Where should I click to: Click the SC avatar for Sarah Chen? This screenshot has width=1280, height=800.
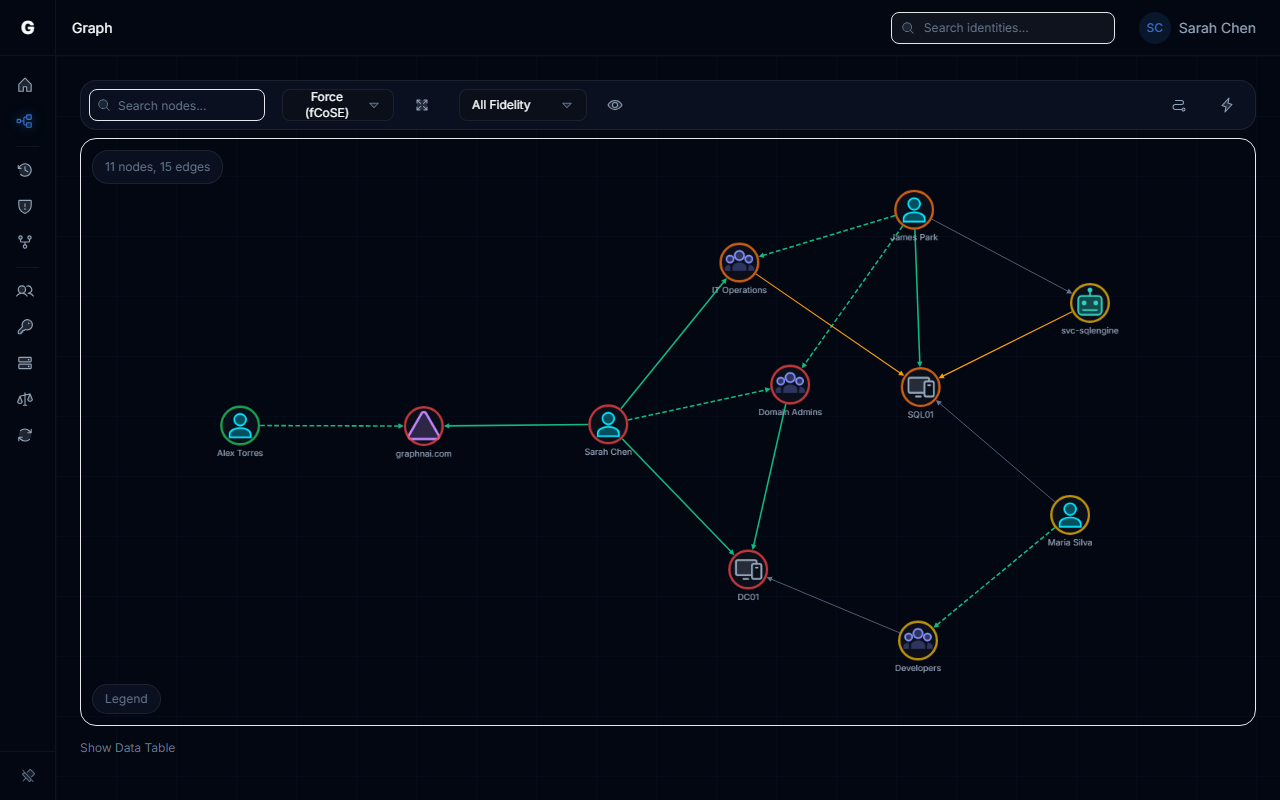pos(1154,28)
